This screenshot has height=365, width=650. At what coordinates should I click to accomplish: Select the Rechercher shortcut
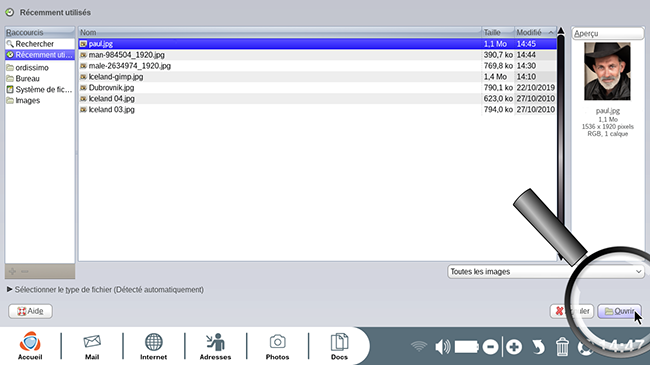coord(40,44)
